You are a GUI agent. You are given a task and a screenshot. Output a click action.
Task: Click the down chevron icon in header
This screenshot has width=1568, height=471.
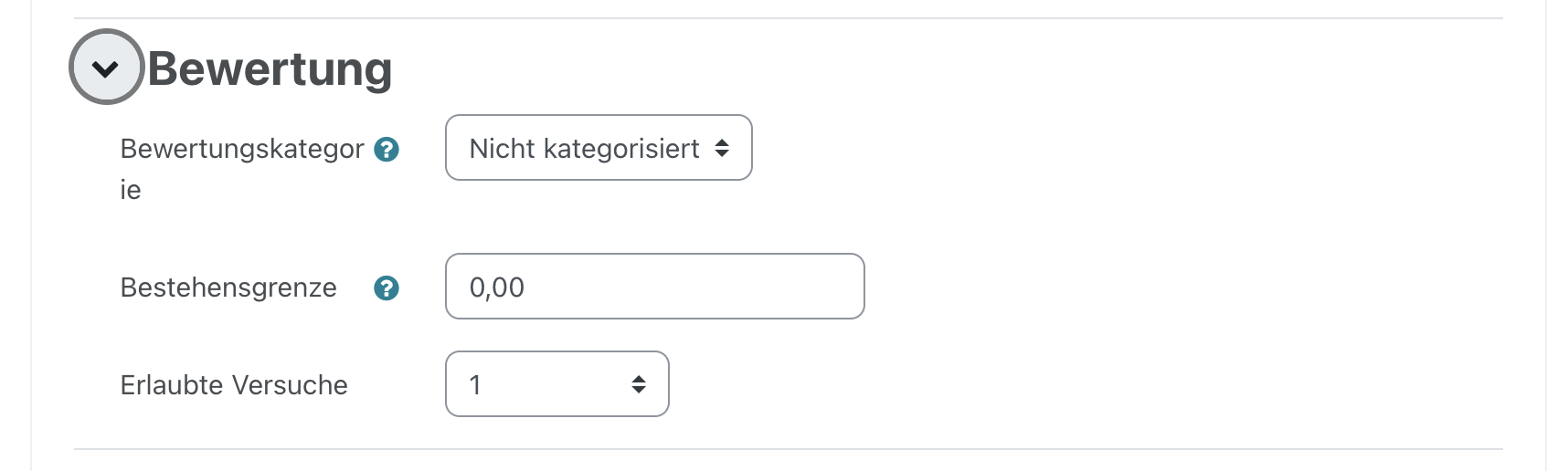click(106, 68)
